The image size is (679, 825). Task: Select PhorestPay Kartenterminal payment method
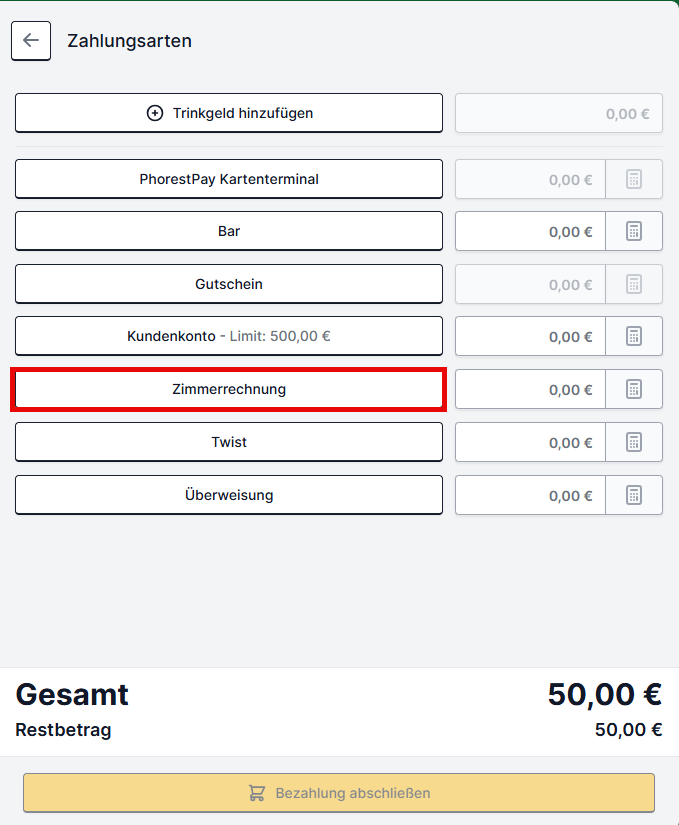(229, 179)
